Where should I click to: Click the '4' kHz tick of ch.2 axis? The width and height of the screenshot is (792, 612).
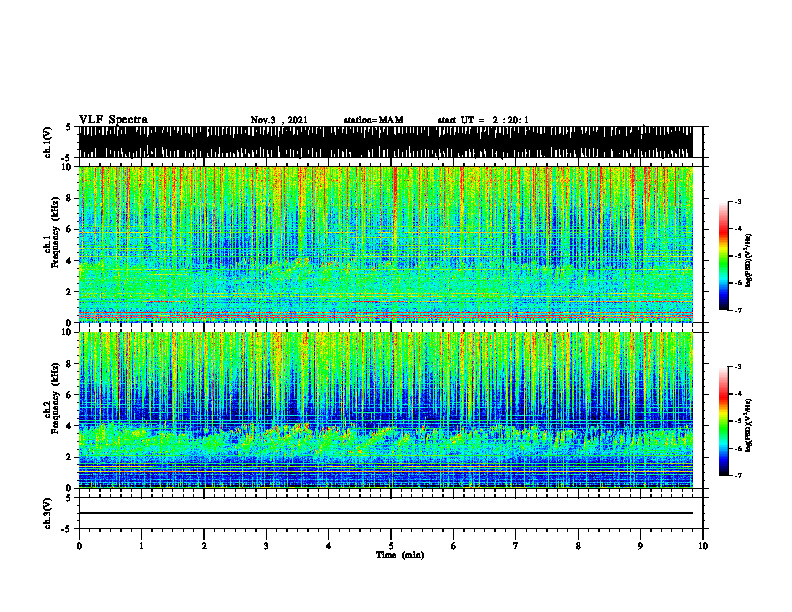pyautogui.click(x=69, y=426)
